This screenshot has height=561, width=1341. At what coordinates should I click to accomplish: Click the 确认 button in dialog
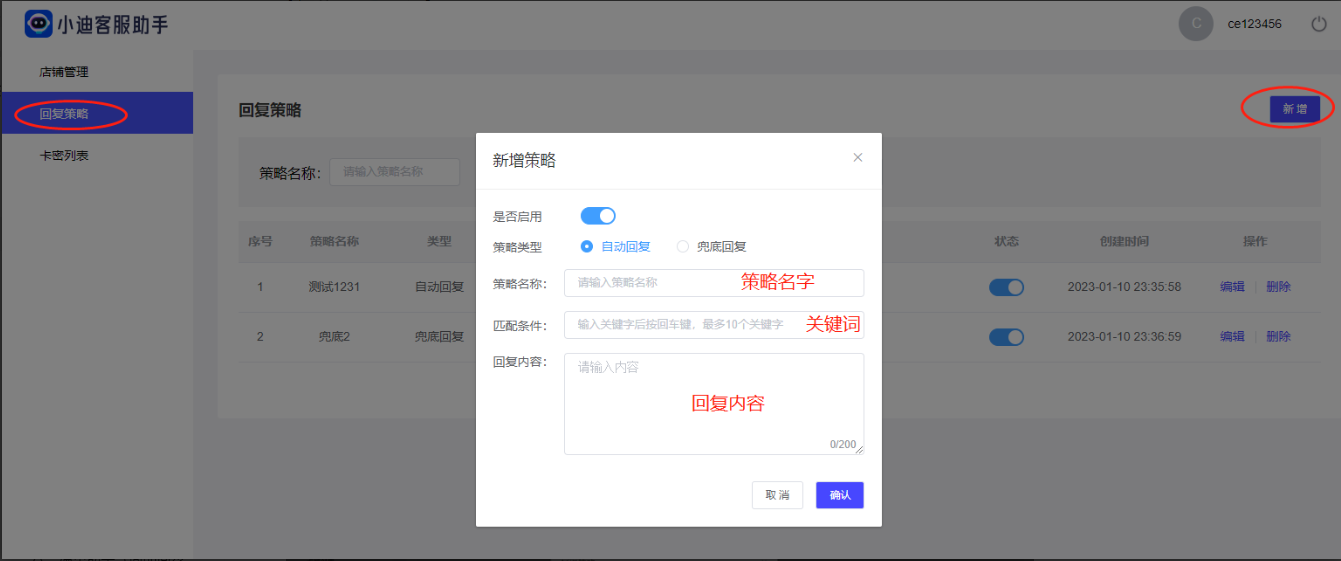coord(840,495)
